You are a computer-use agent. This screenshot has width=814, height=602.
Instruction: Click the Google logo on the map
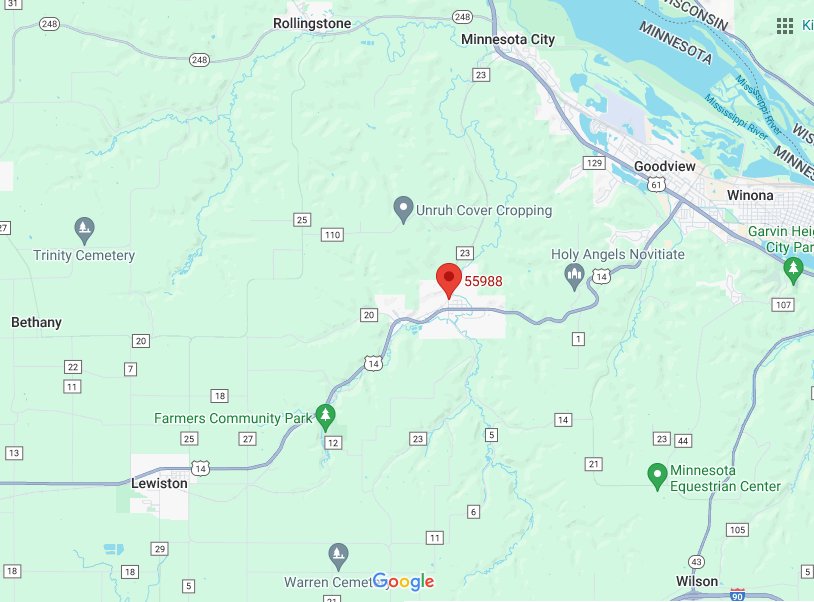coord(403,582)
